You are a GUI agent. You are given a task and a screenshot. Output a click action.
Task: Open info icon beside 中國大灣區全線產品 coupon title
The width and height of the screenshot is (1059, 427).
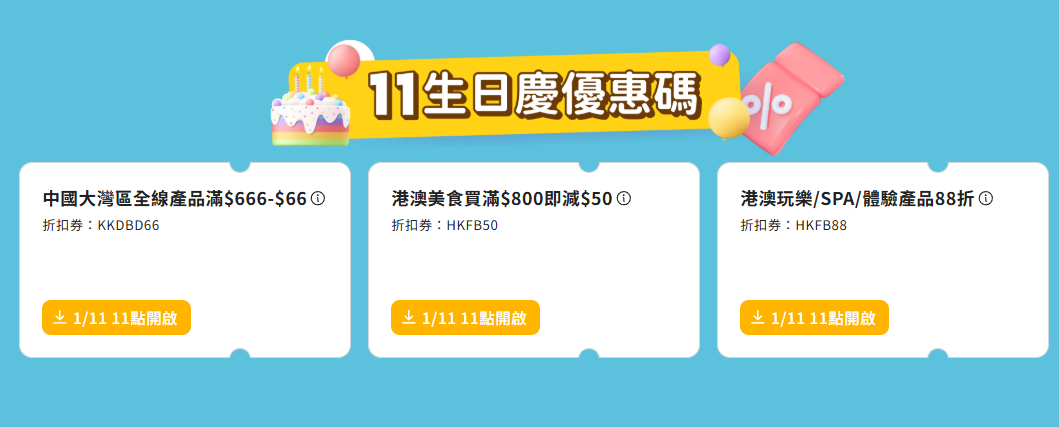318,199
